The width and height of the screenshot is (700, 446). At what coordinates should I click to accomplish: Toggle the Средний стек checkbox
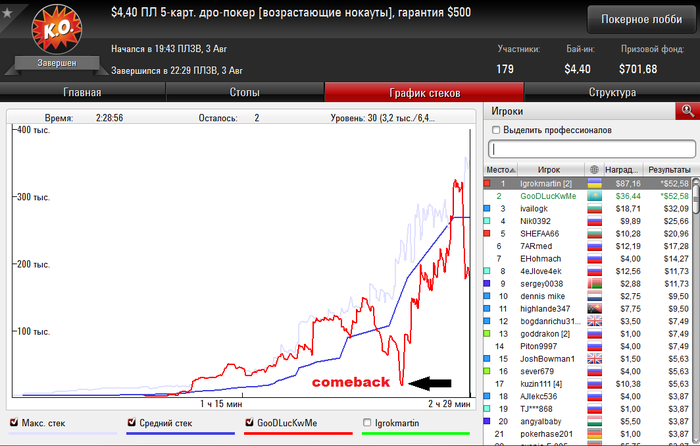point(131,422)
